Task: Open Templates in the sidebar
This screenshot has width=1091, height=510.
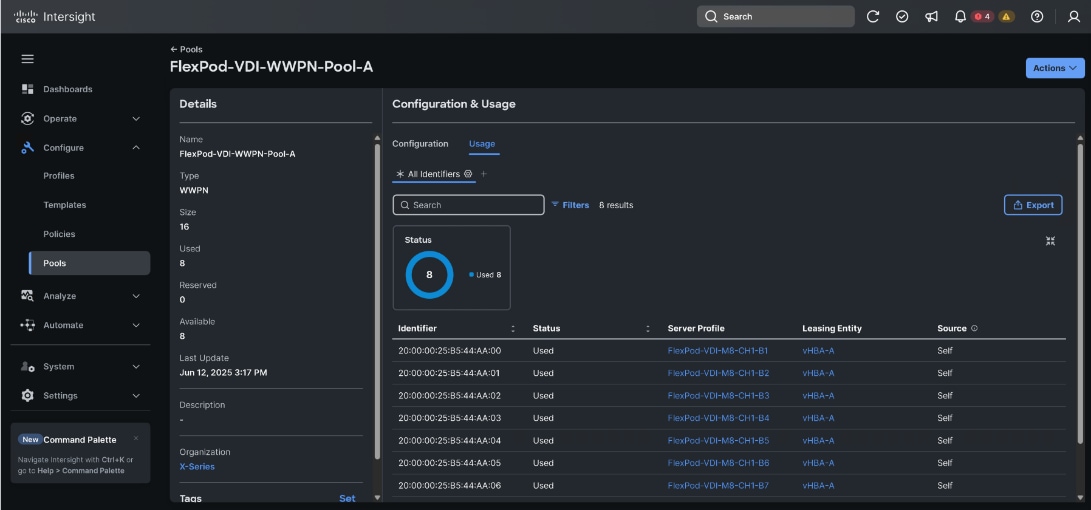Action: tap(65, 205)
